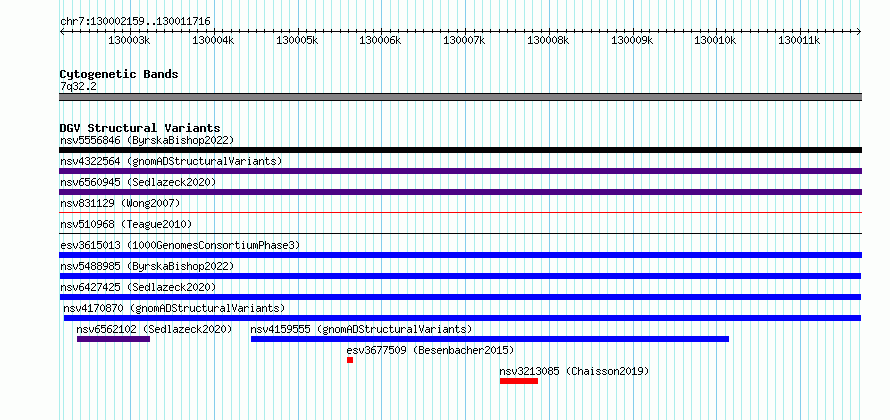This screenshot has height=420, width=890.
Task: Click the blue nsv4159555 variant bar
Action: [x=490, y=339]
